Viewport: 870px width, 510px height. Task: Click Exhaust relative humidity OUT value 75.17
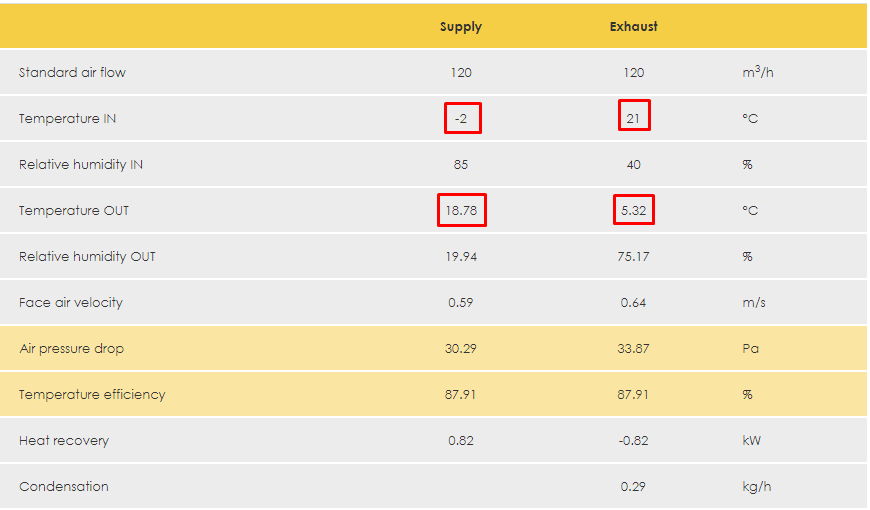click(634, 257)
